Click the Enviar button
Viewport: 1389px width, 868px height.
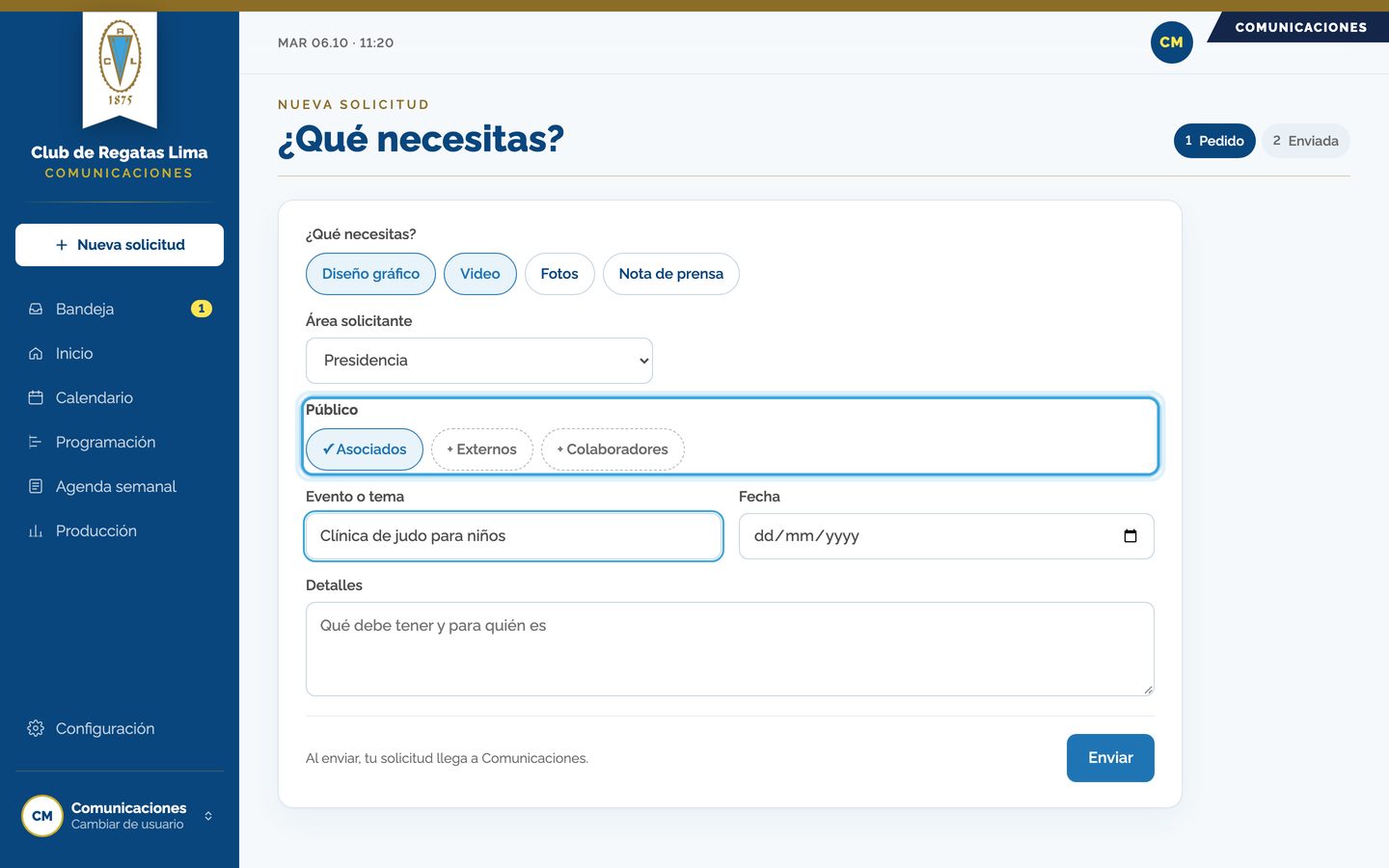coord(1110,758)
